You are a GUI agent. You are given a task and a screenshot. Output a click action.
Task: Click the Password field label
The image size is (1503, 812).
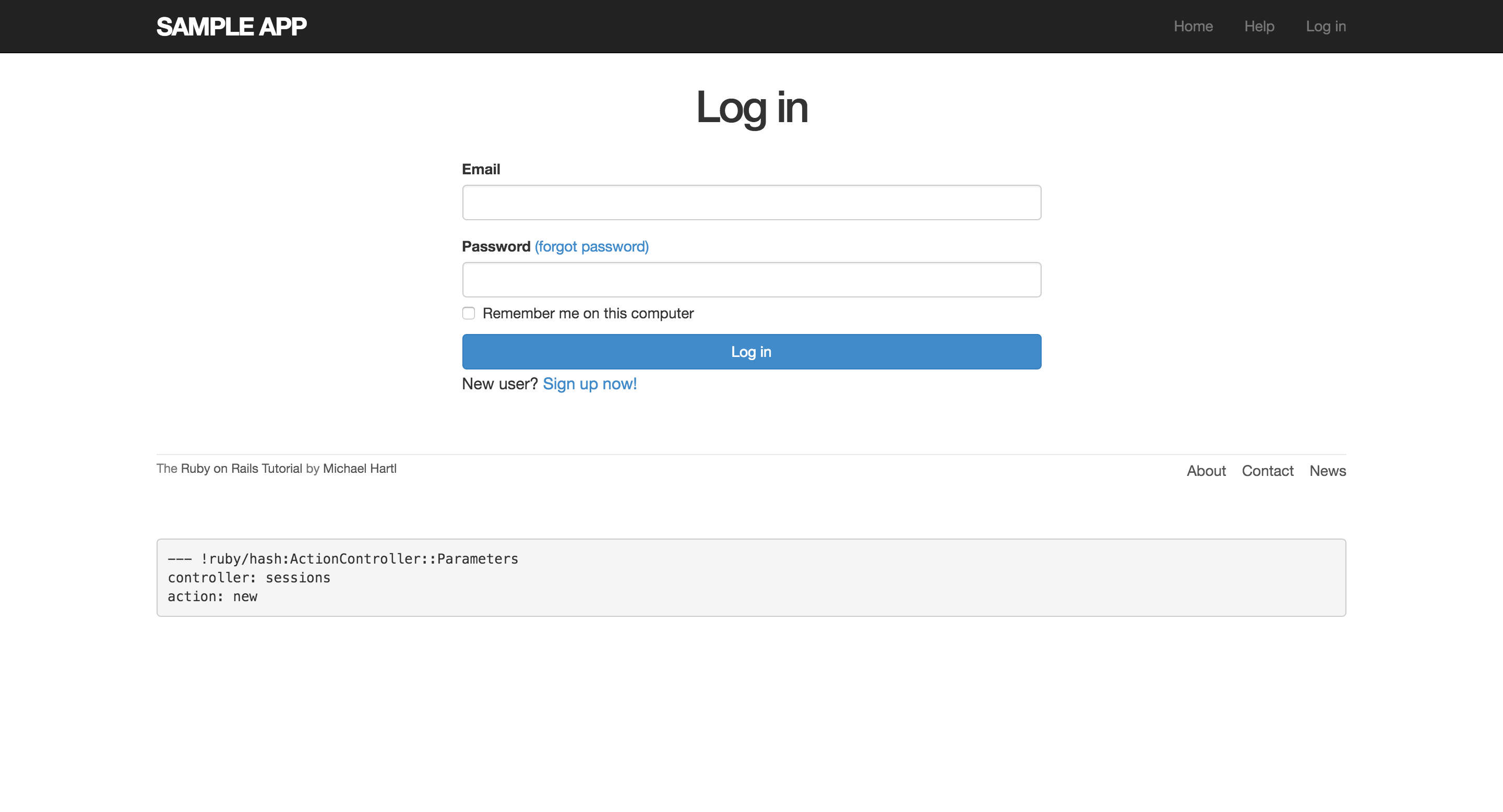point(496,247)
